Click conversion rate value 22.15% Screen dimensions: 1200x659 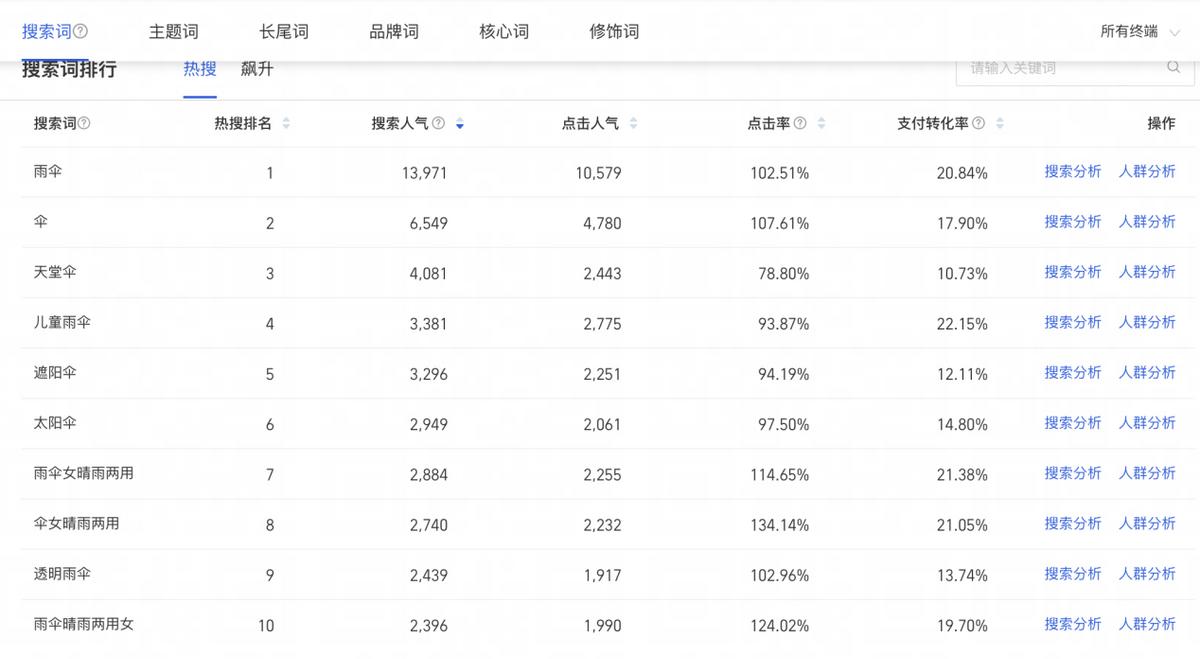click(x=962, y=324)
